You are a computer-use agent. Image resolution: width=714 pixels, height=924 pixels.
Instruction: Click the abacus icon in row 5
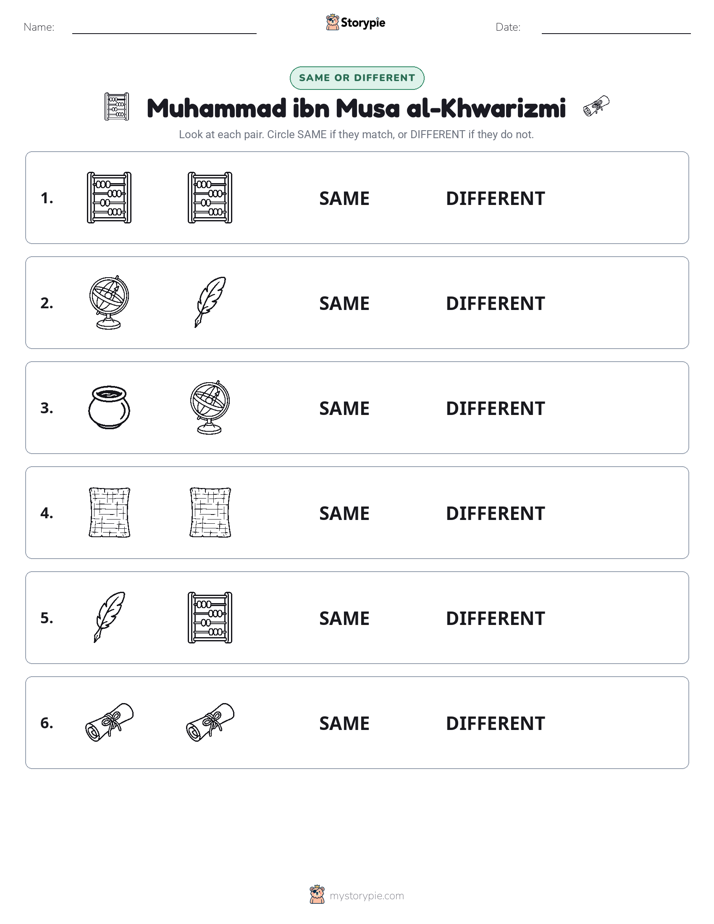click(210, 618)
